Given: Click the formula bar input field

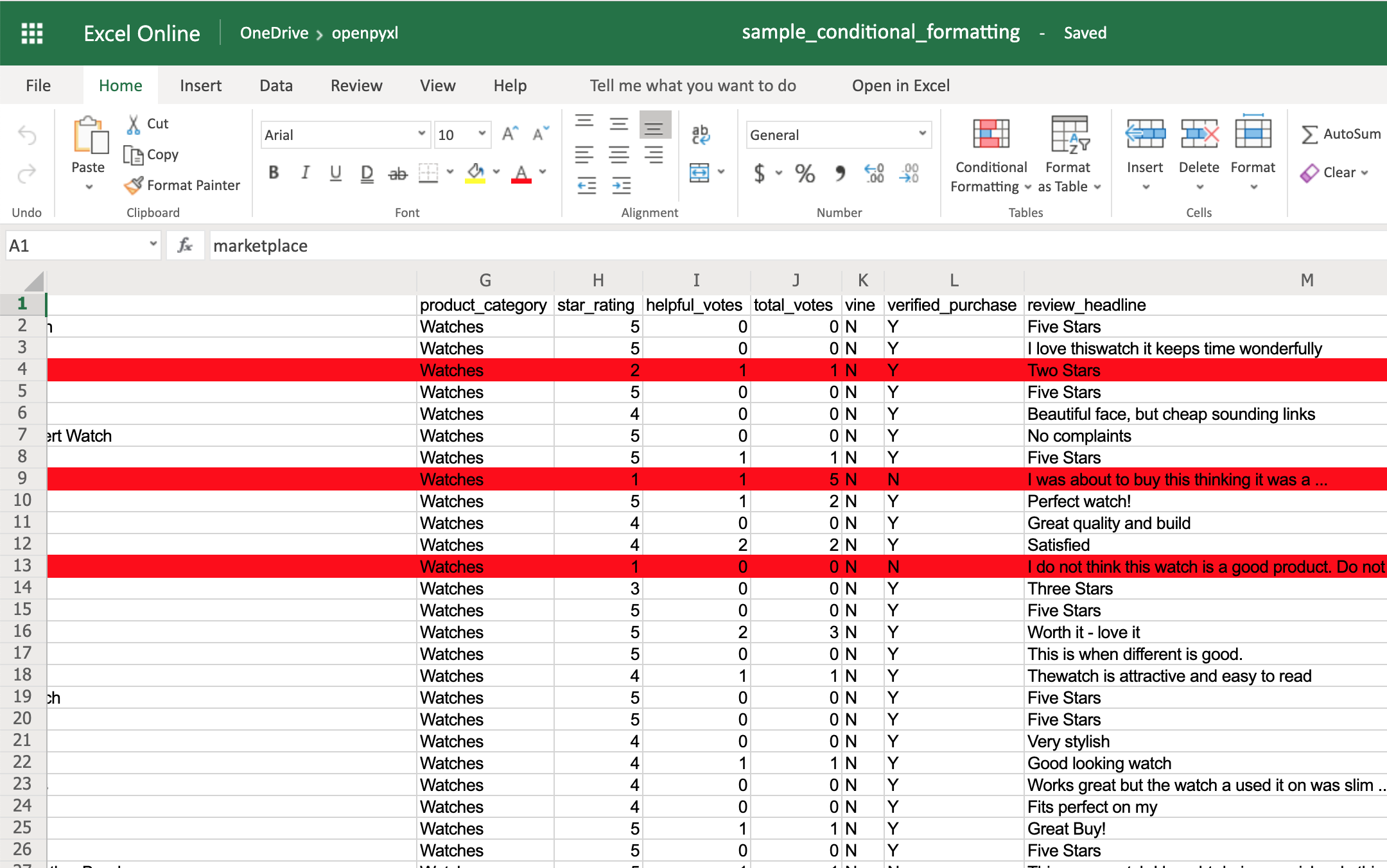Looking at the screenshot, I should pyautogui.click(x=789, y=245).
